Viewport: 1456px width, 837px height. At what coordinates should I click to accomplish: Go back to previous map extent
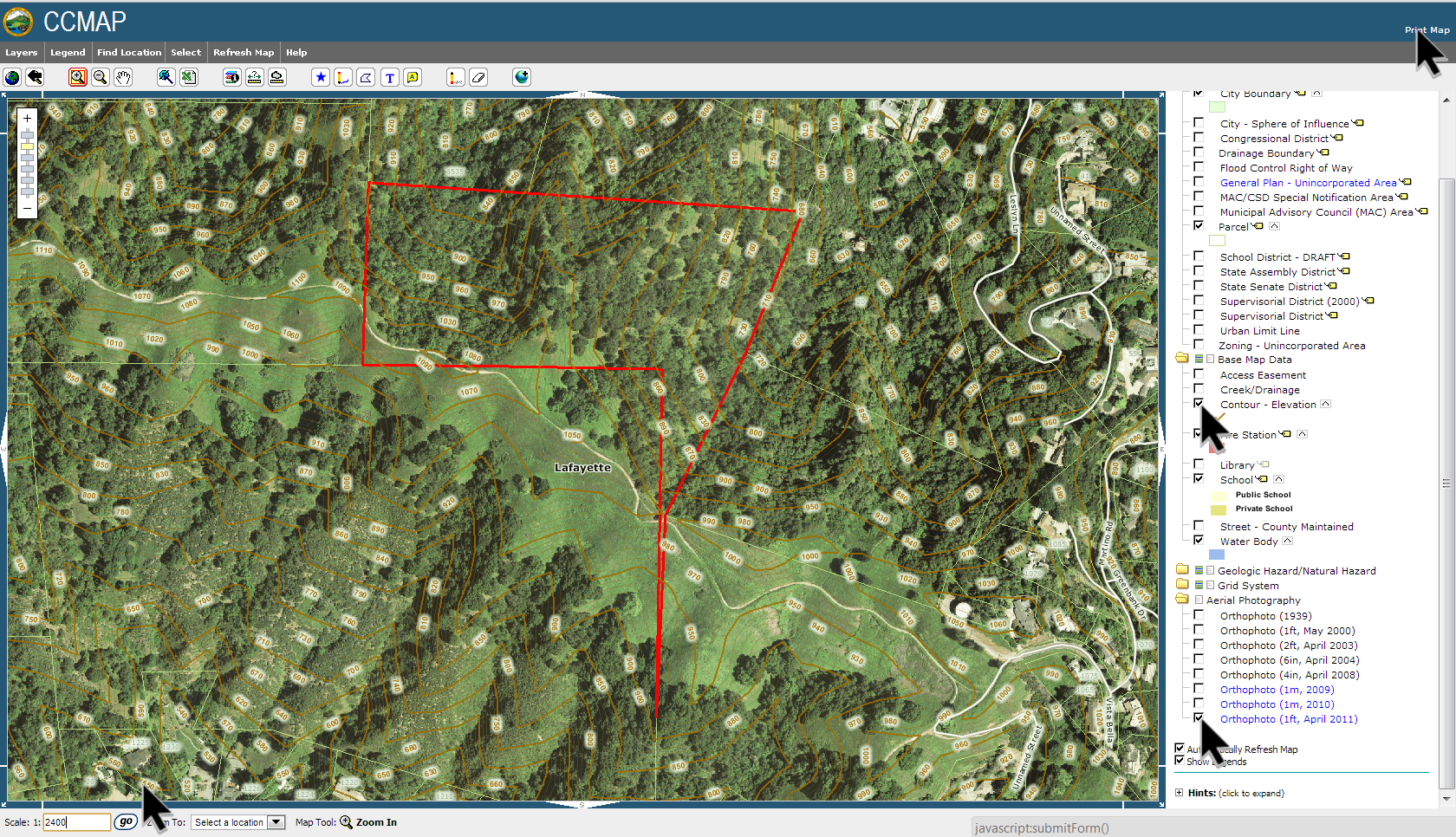pos(35,77)
